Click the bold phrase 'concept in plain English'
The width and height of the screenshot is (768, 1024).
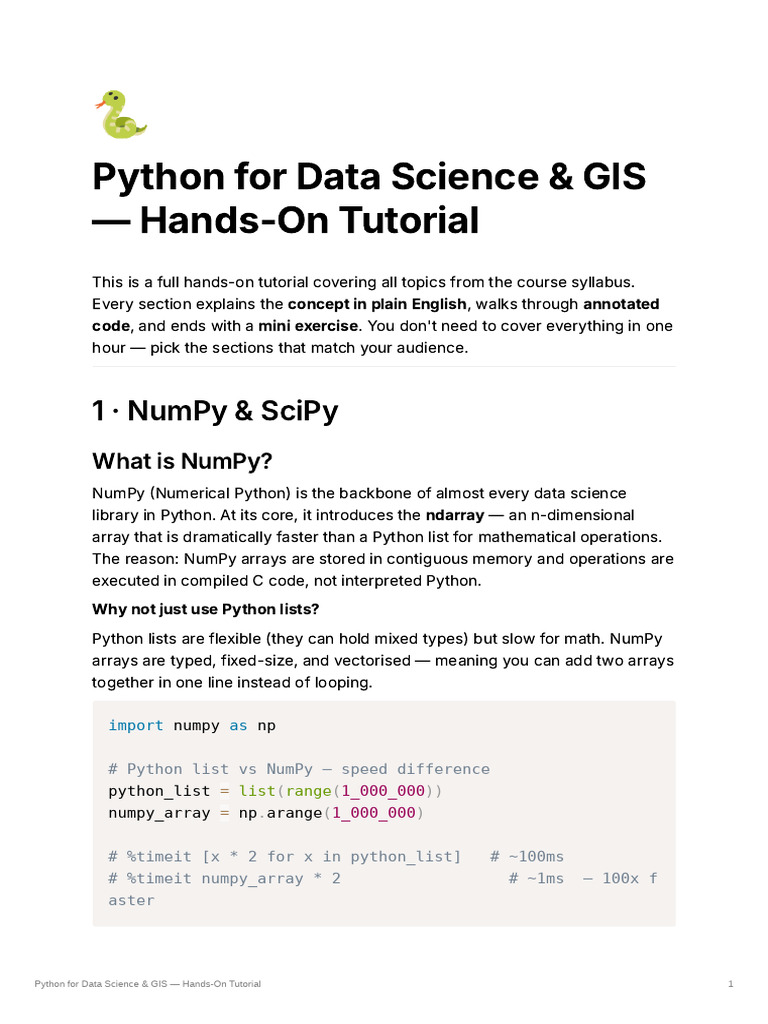(377, 304)
